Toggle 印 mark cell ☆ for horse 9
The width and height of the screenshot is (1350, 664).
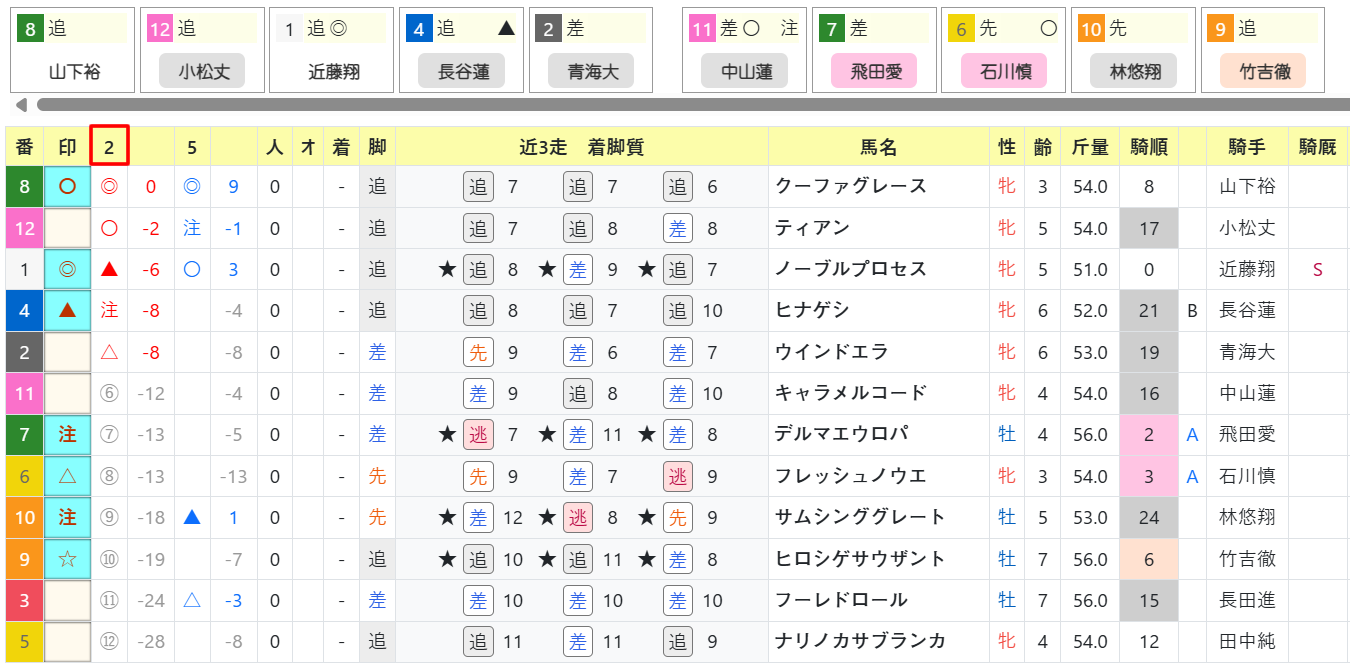click(67, 558)
